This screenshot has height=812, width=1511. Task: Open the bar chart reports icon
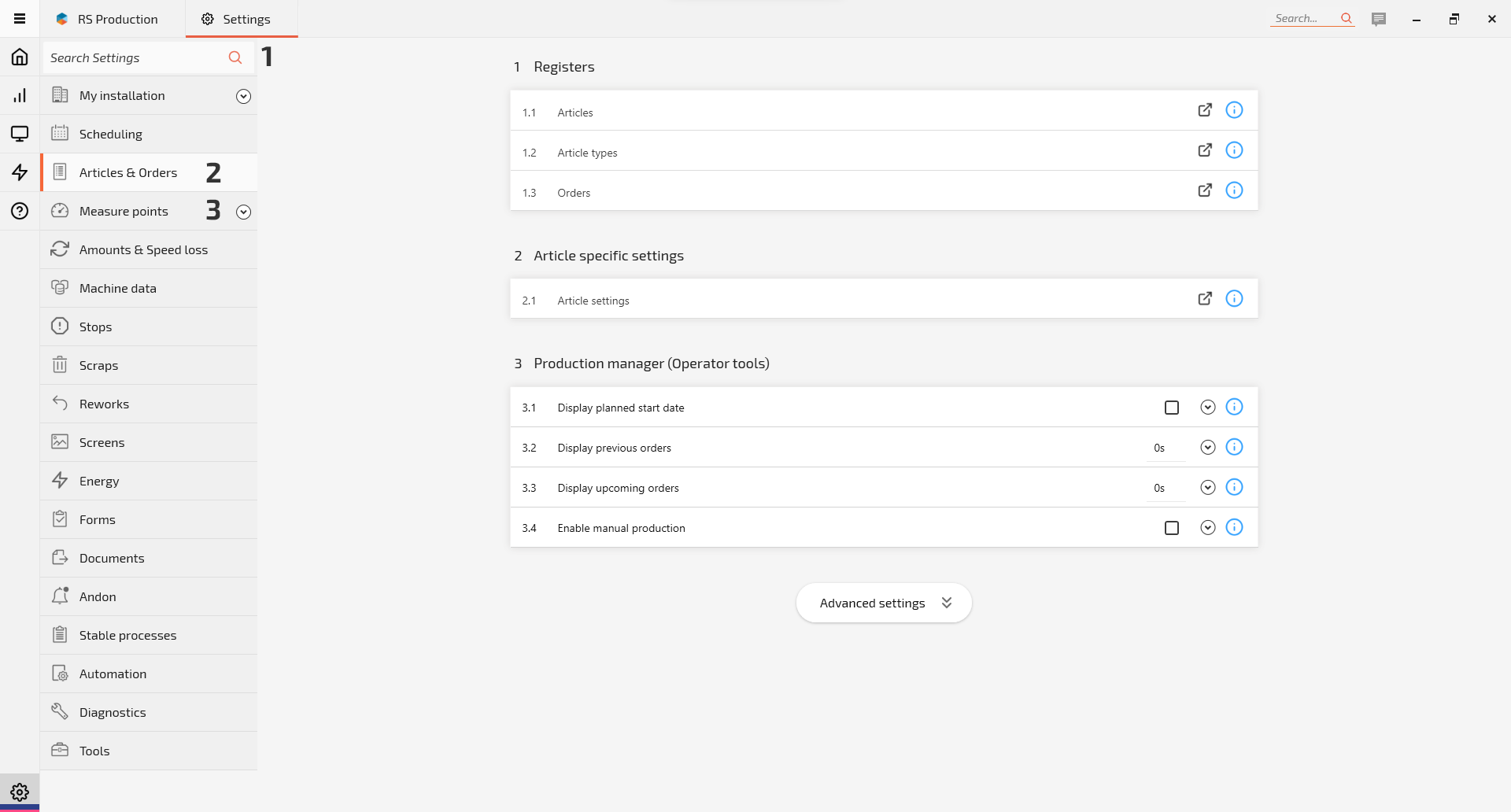pos(20,95)
